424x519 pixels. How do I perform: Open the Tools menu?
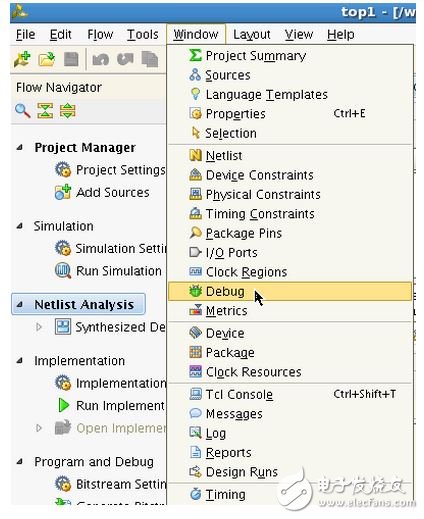142,34
